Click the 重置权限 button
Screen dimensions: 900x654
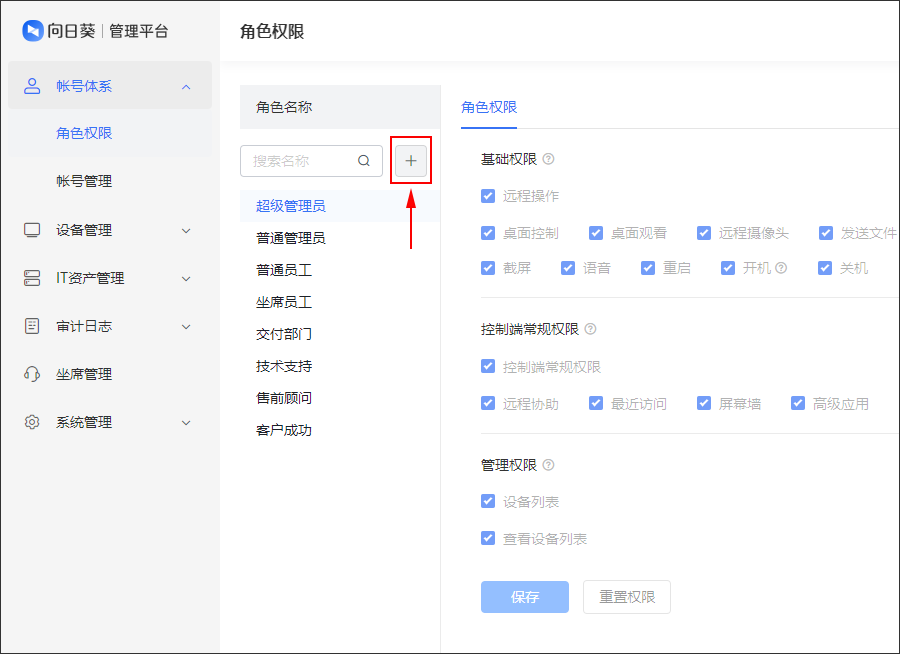[627, 597]
